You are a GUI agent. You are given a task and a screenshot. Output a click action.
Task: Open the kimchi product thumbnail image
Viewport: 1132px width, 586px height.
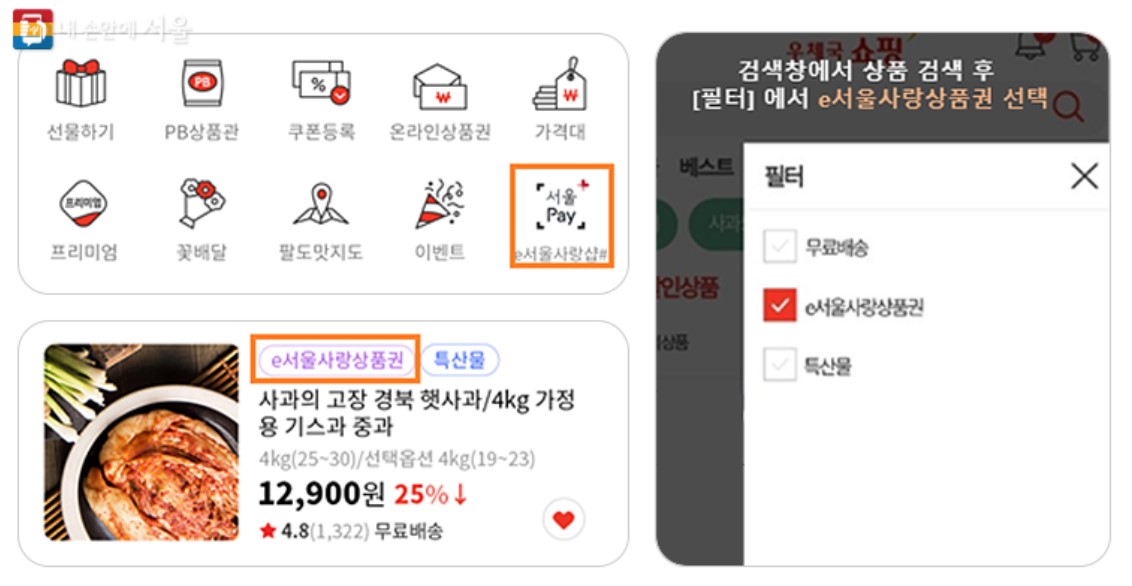tap(142, 442)
